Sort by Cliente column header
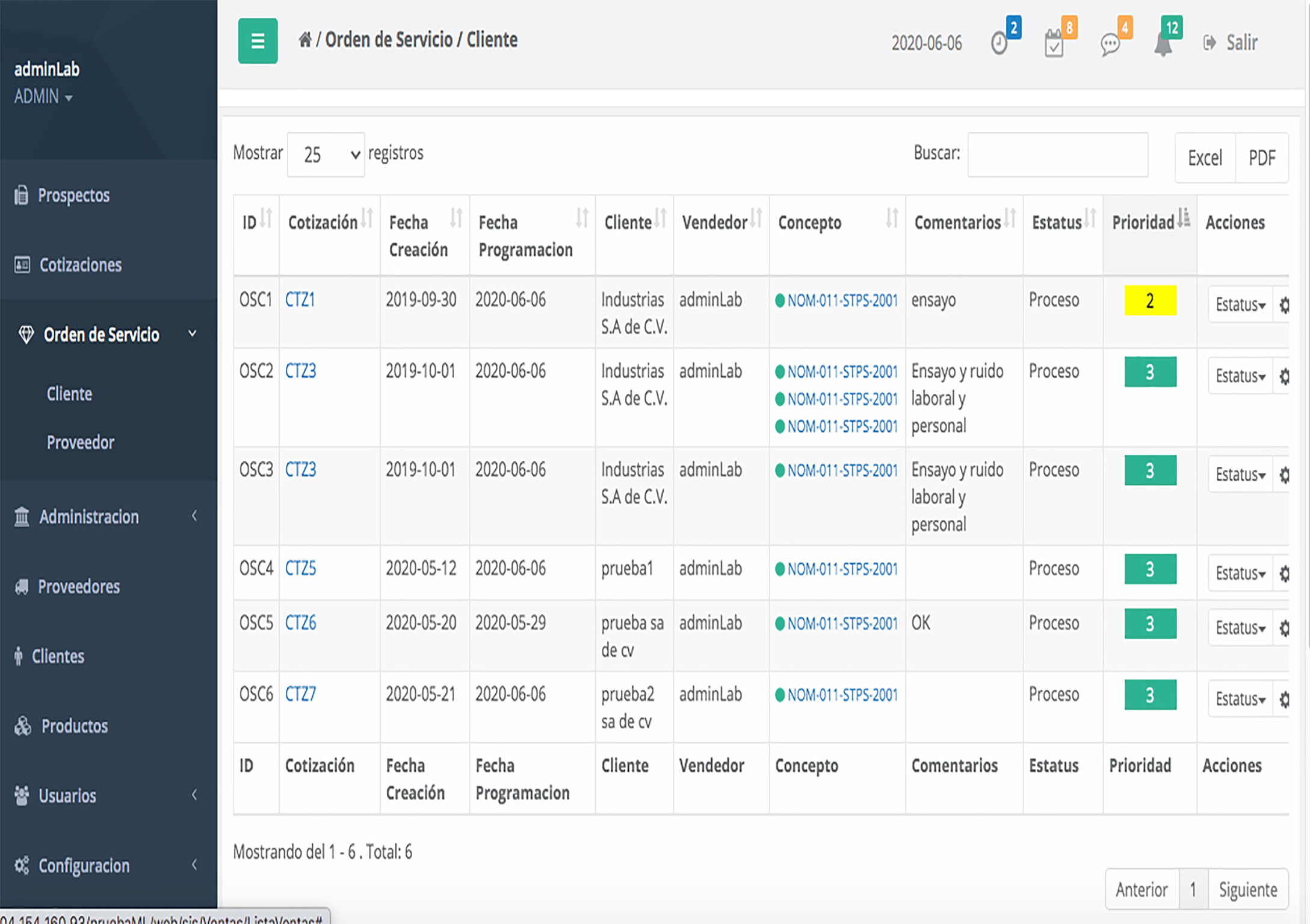 point(634,235)
